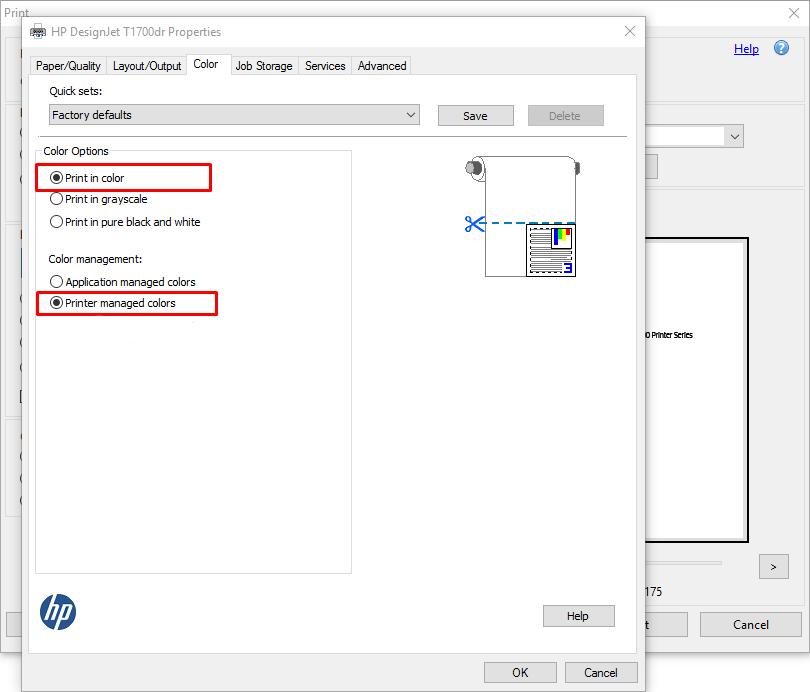Image resolution: width=810 pixels, height=692 pixels.
Task: Switch to the Paper/Quality tab
Action: [68, 66]
